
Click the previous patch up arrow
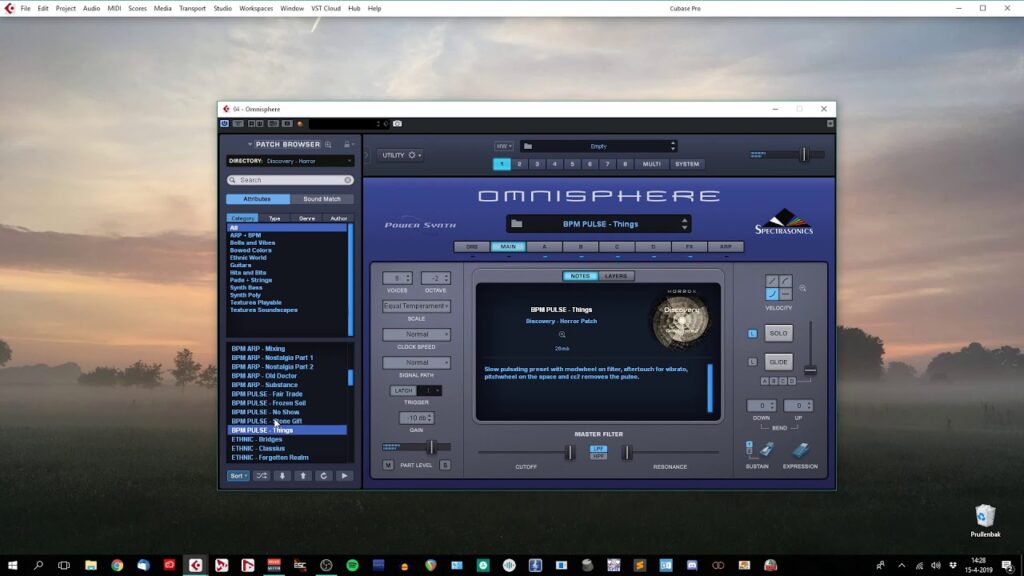(303, 476)
